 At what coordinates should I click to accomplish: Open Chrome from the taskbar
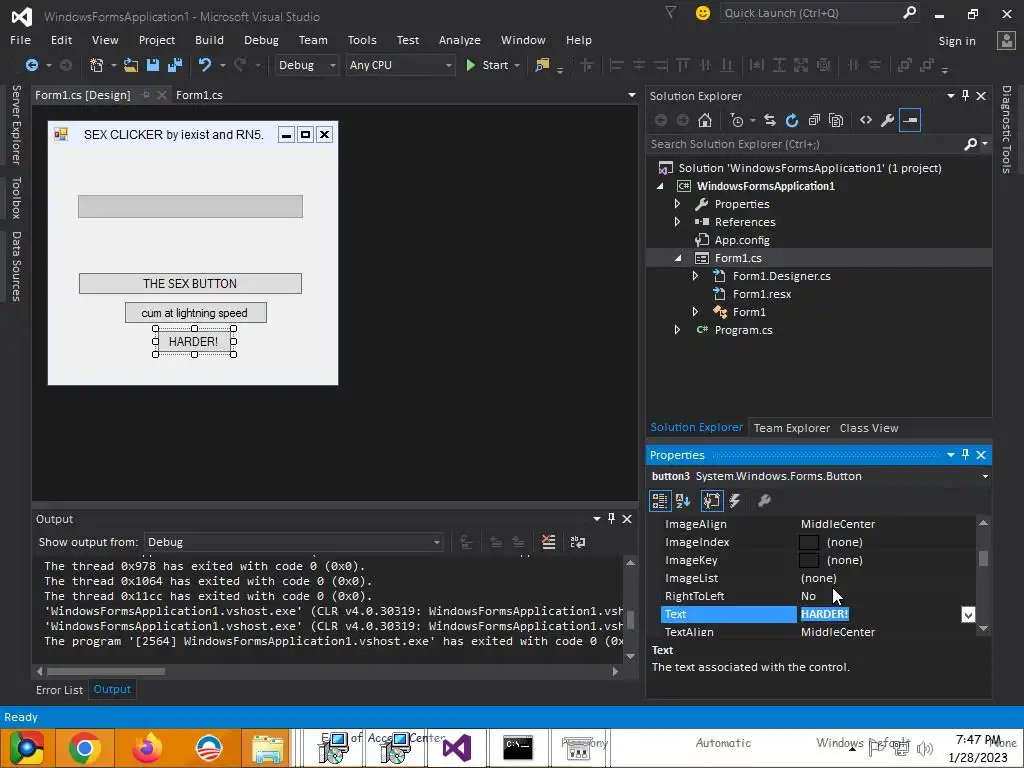click(84, 748)
